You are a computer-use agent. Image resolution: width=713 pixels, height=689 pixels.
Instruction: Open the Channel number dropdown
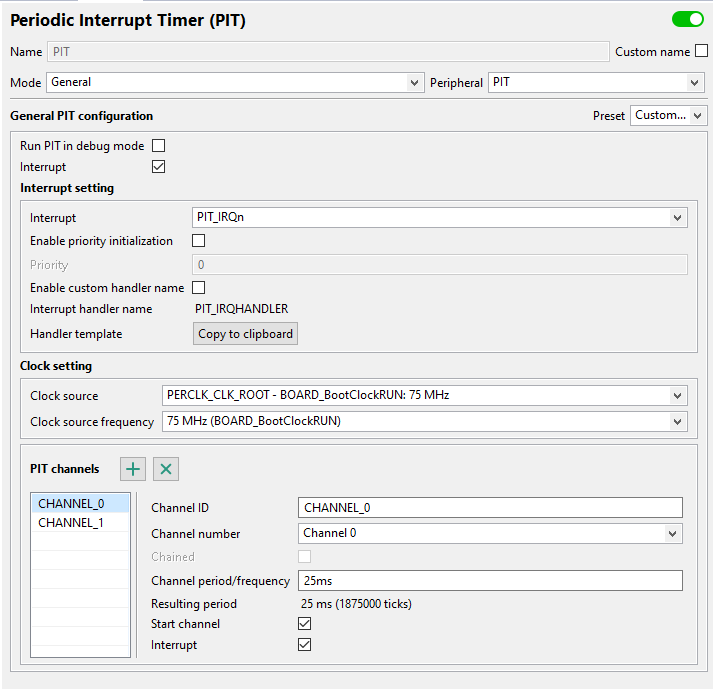[x=490, y=533]
